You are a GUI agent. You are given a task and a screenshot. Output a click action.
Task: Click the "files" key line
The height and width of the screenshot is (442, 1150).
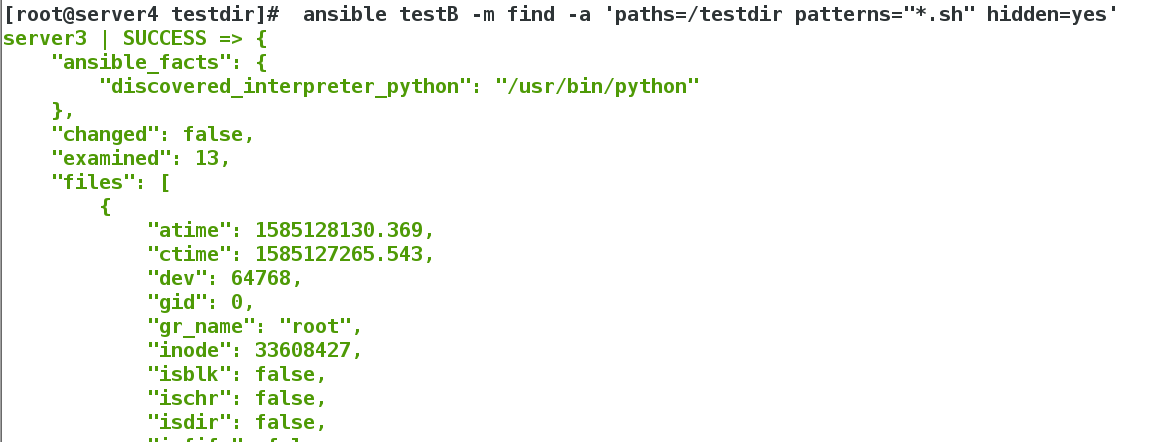click(110, 183)
